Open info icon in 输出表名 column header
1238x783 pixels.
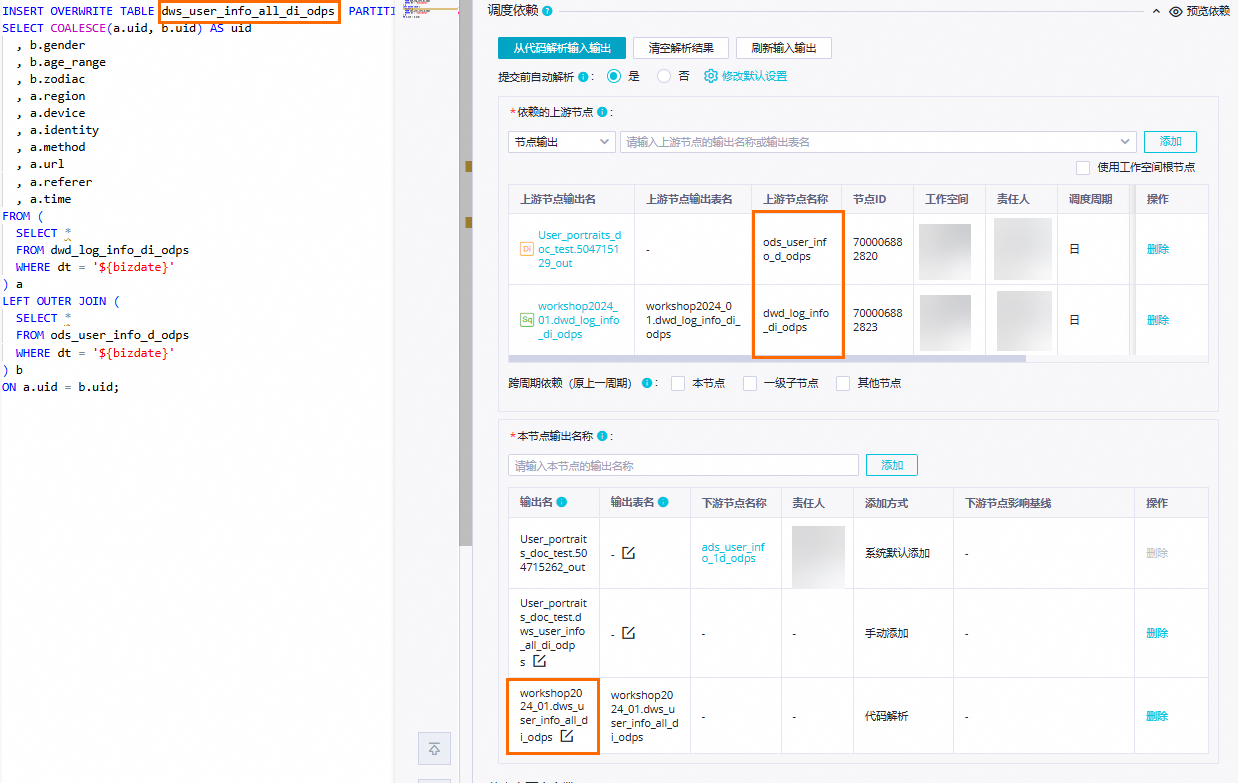pos(664,503)
